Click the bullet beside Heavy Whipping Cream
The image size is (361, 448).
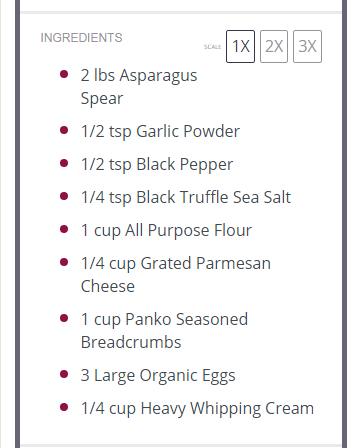[64, 407]
